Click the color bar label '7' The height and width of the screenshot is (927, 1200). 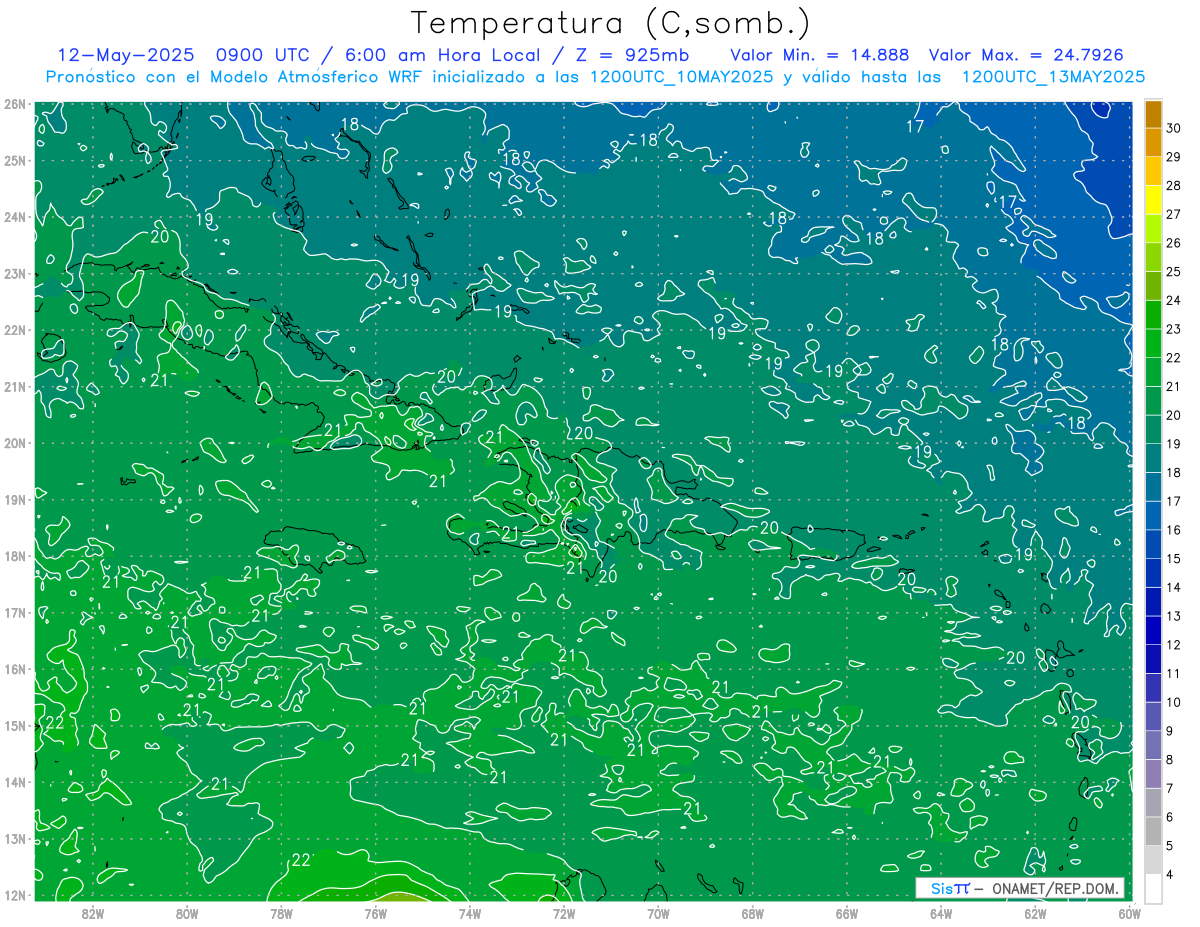coord(1172,788)
